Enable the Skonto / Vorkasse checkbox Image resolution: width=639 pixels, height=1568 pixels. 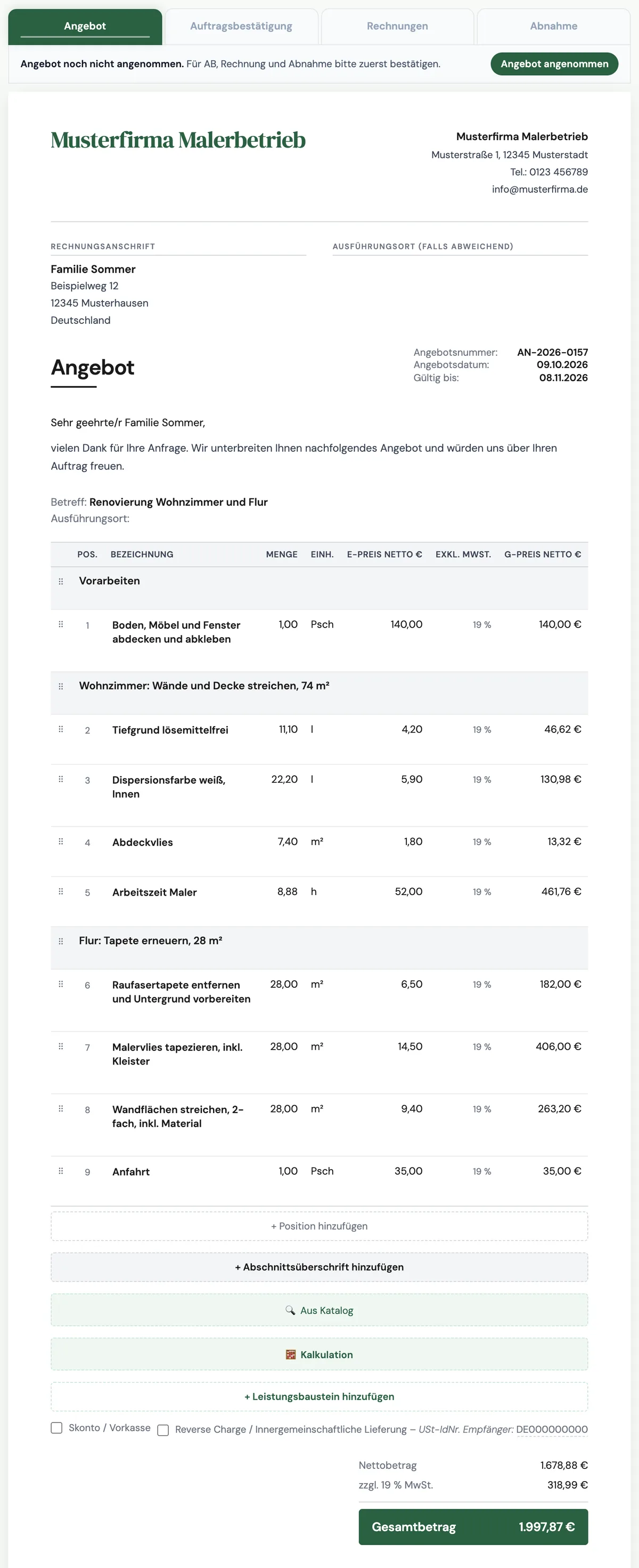(56, 1427)
